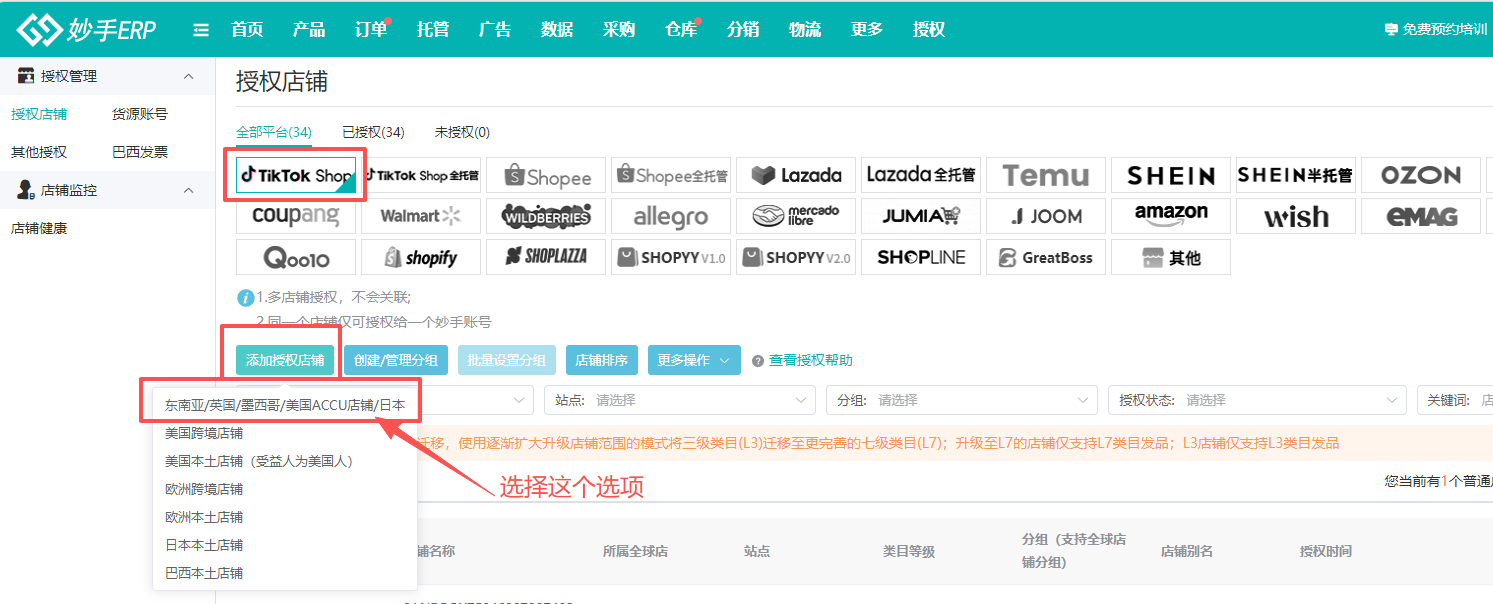Click the 添加授权店铺 button
Image resolution: width=1493 pixels, height=604 pixels.
pos(285,360)
